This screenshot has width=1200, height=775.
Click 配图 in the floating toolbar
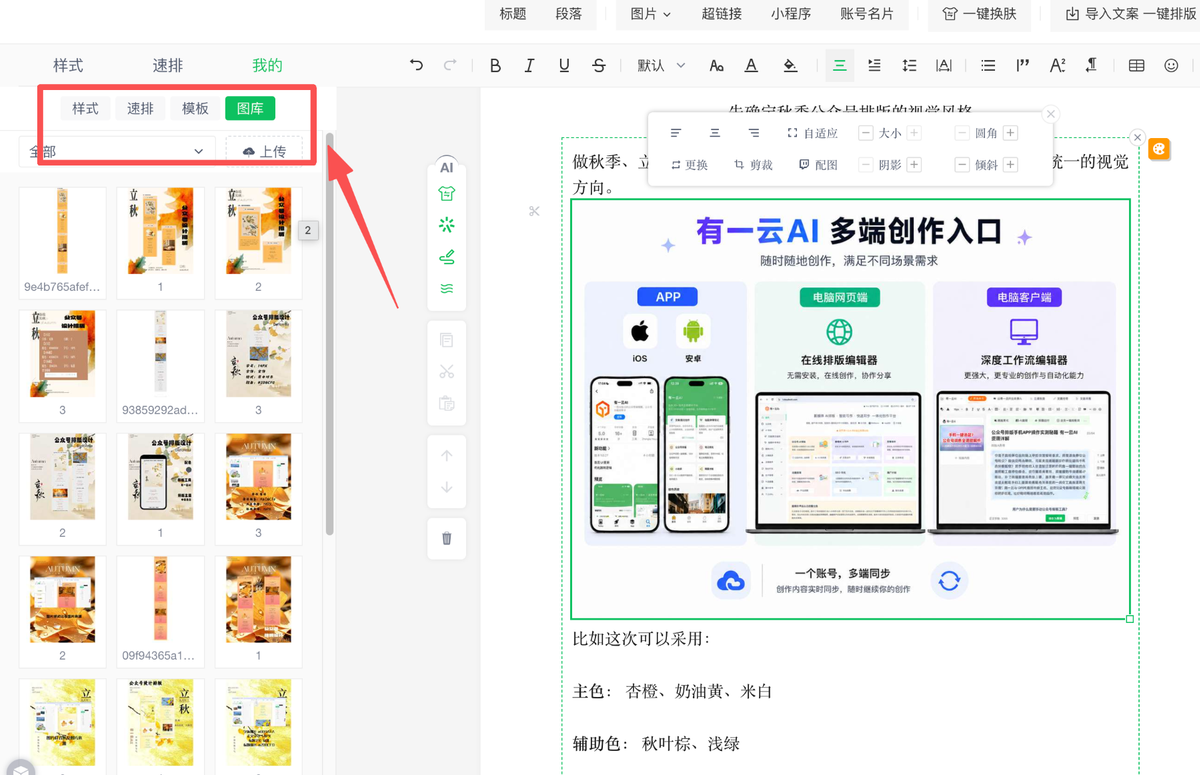pyautogui.click(x=818, y=165)
